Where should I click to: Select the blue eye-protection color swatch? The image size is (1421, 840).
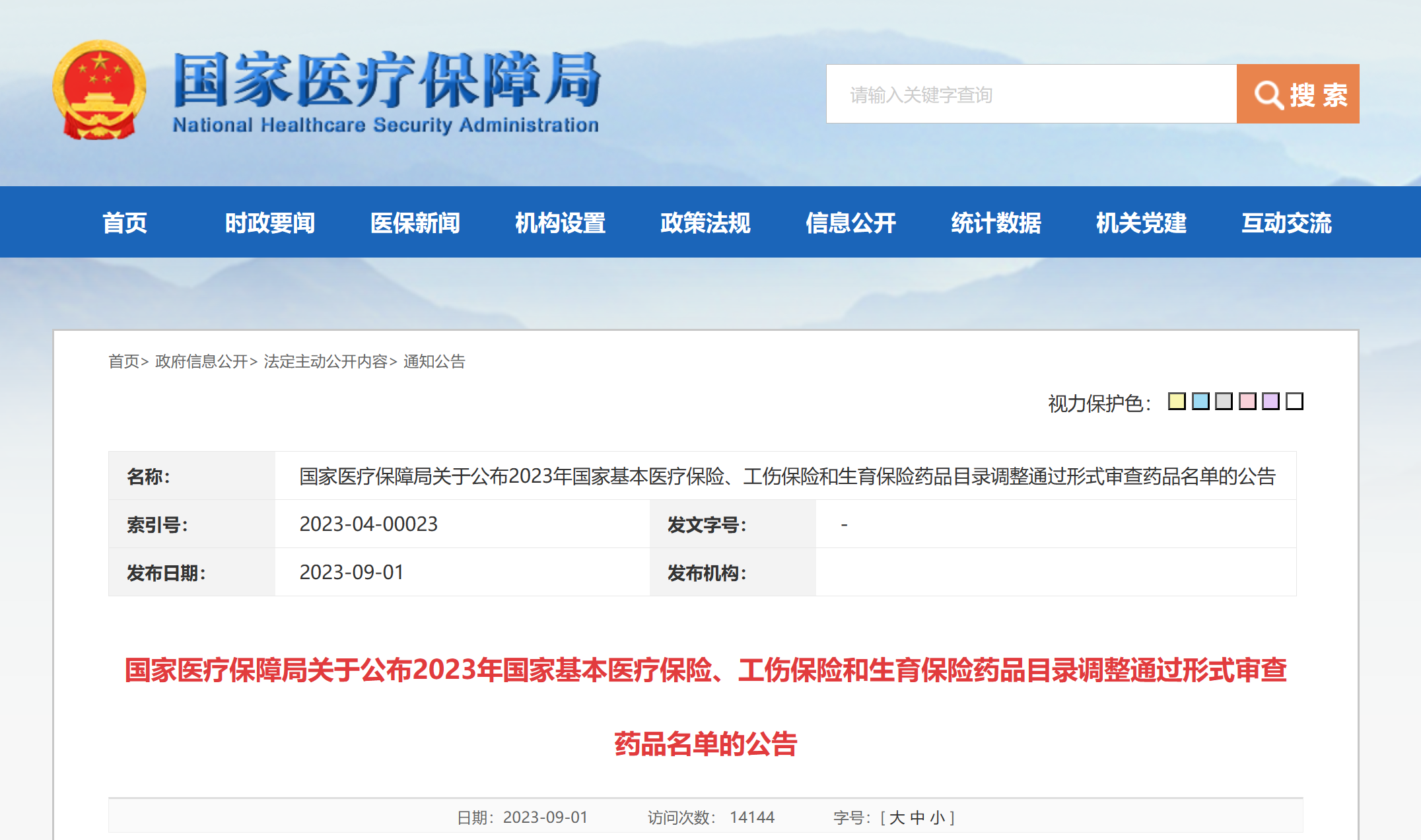coord(1200,402)
